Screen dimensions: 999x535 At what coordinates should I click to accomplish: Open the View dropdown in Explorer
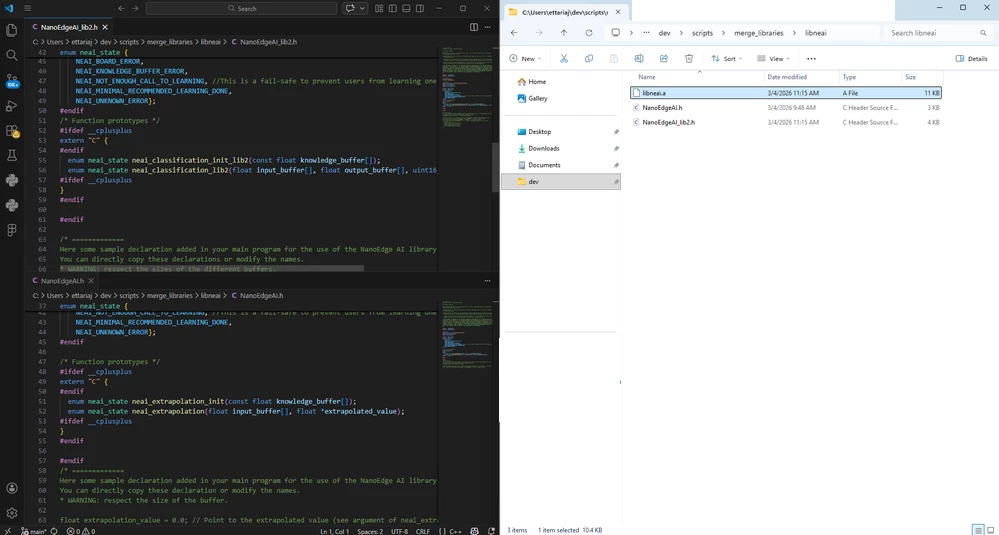coord(773,59)
